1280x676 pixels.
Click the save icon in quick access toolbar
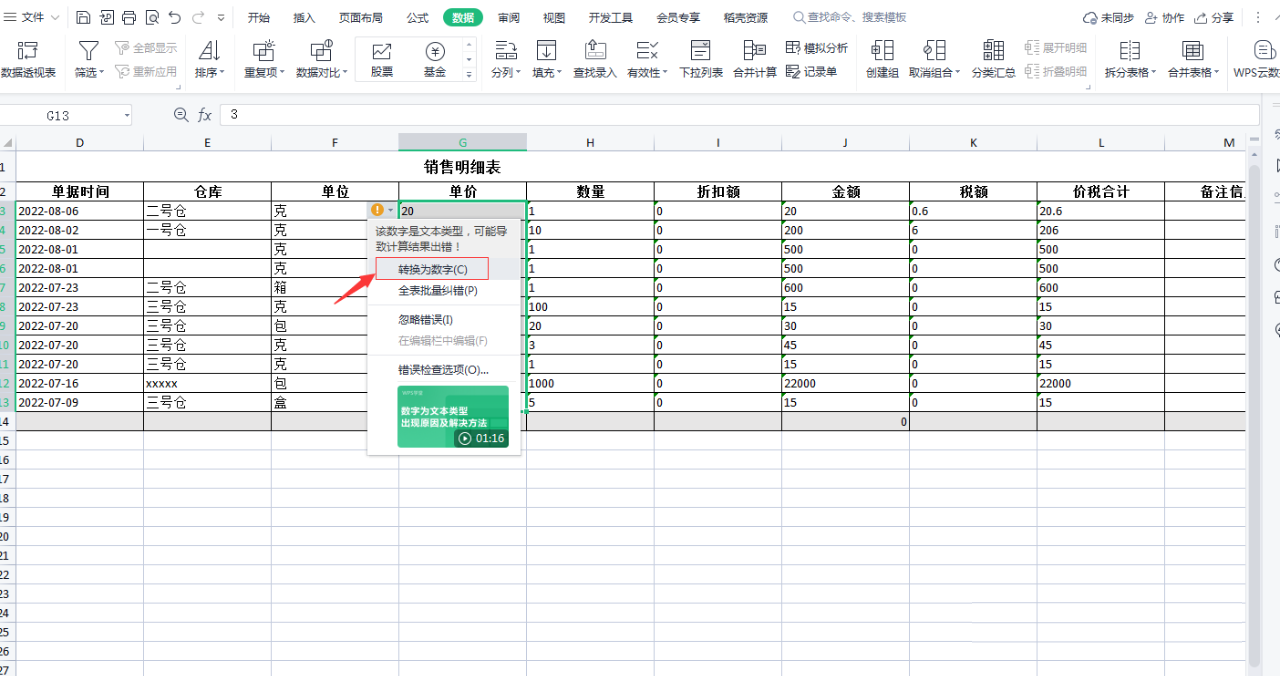(84, 18)
